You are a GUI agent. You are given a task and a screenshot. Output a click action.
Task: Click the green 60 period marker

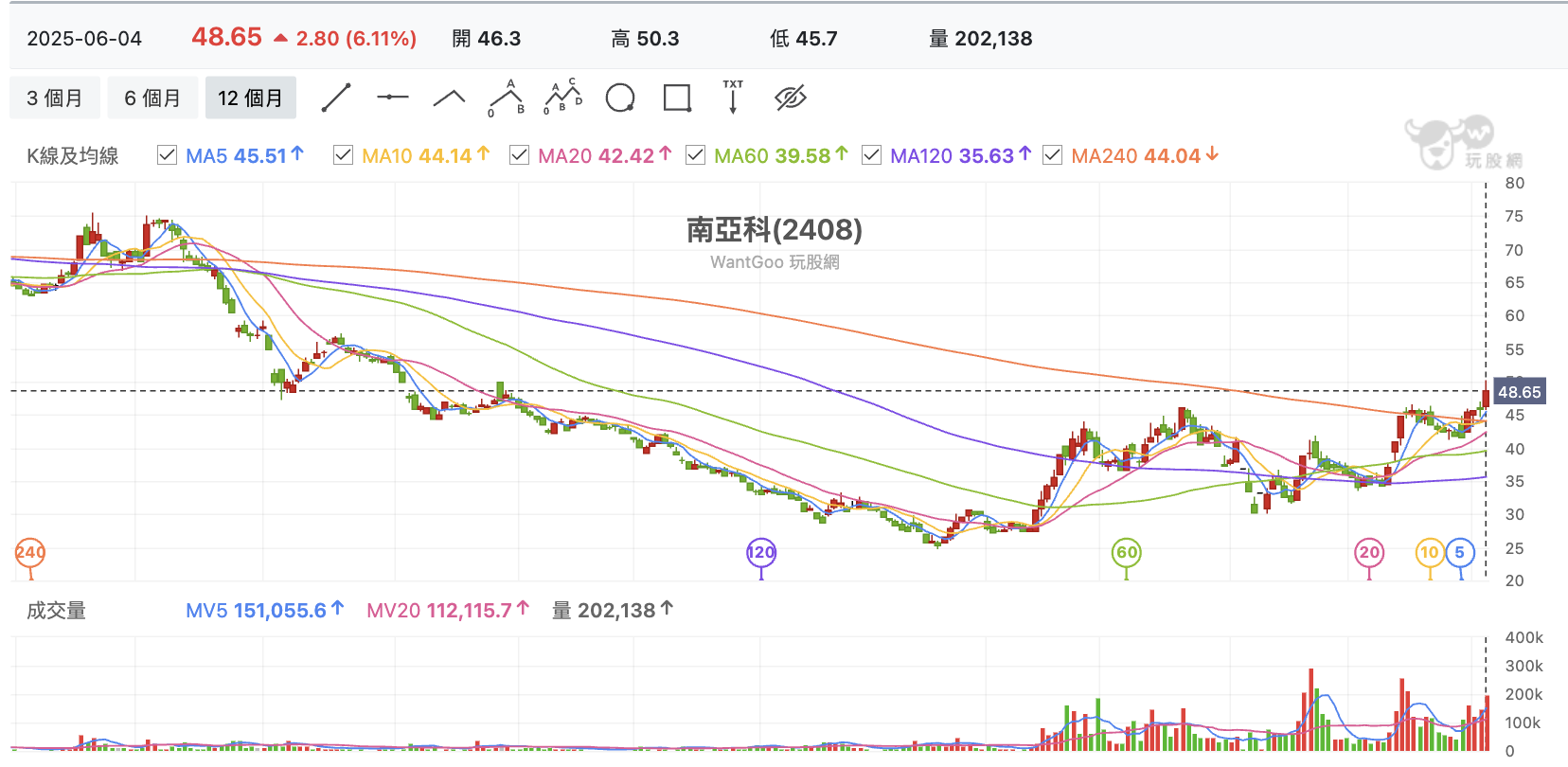pyautogui.click(x=1126, y=553)
